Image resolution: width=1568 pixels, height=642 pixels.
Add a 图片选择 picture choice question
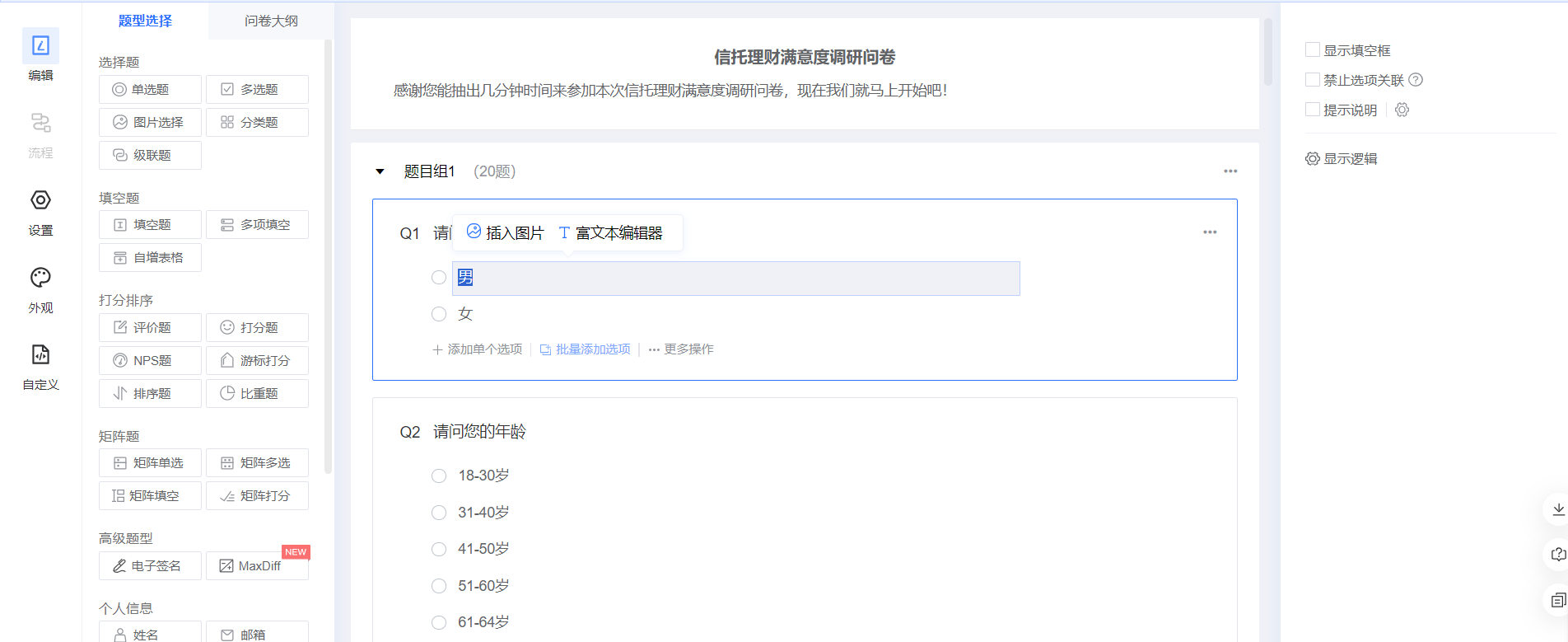tap(150, 122)
